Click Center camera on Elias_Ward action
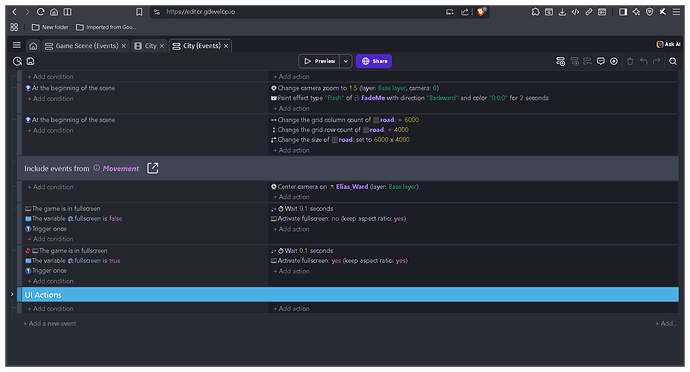 [x=345, y=187]
